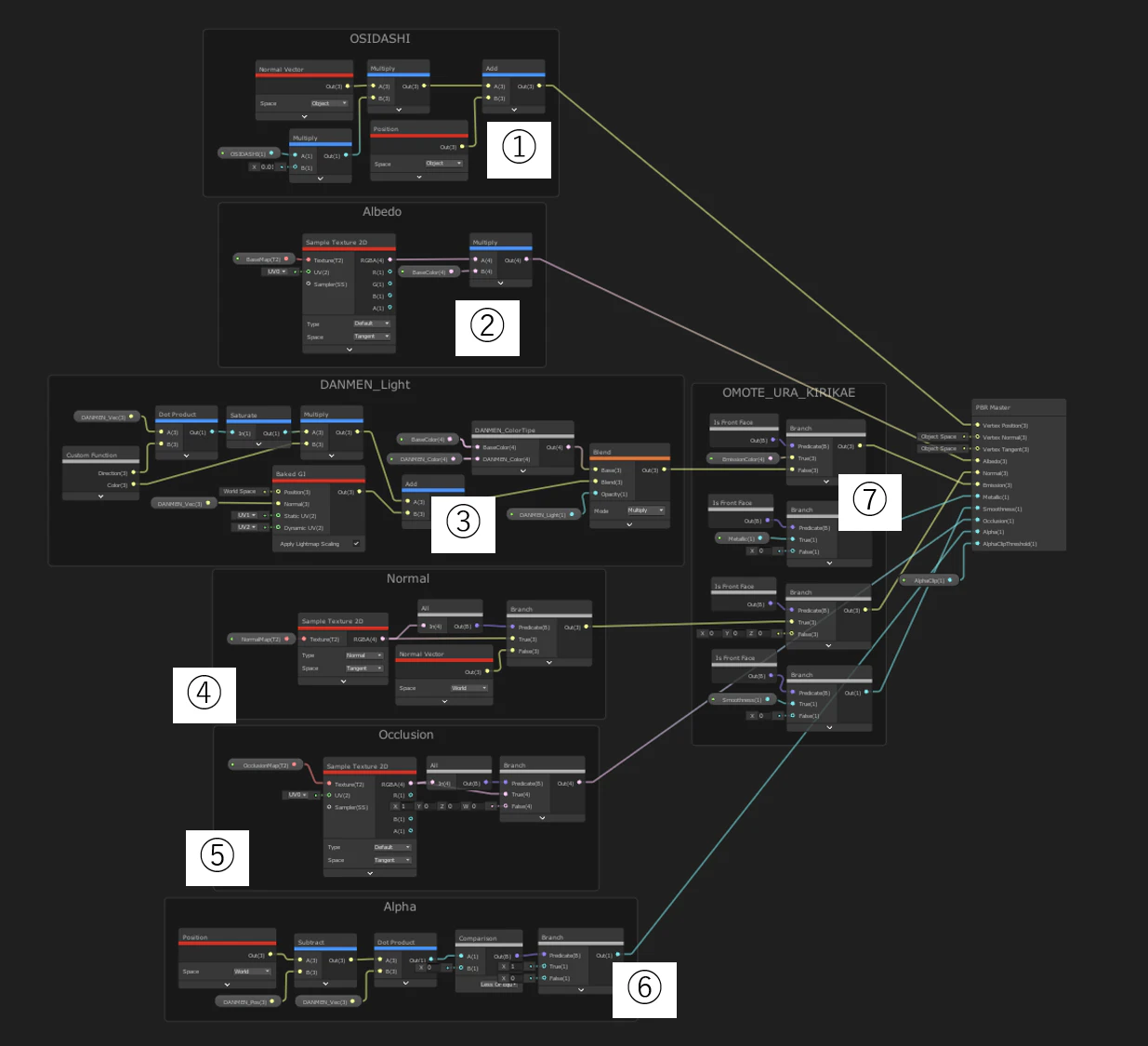The width and height of the screenshot is (1148, 1046).
Task: Toggle the Apply Lightmap Scaling checkbox
Action: click(x=356, y=544)
